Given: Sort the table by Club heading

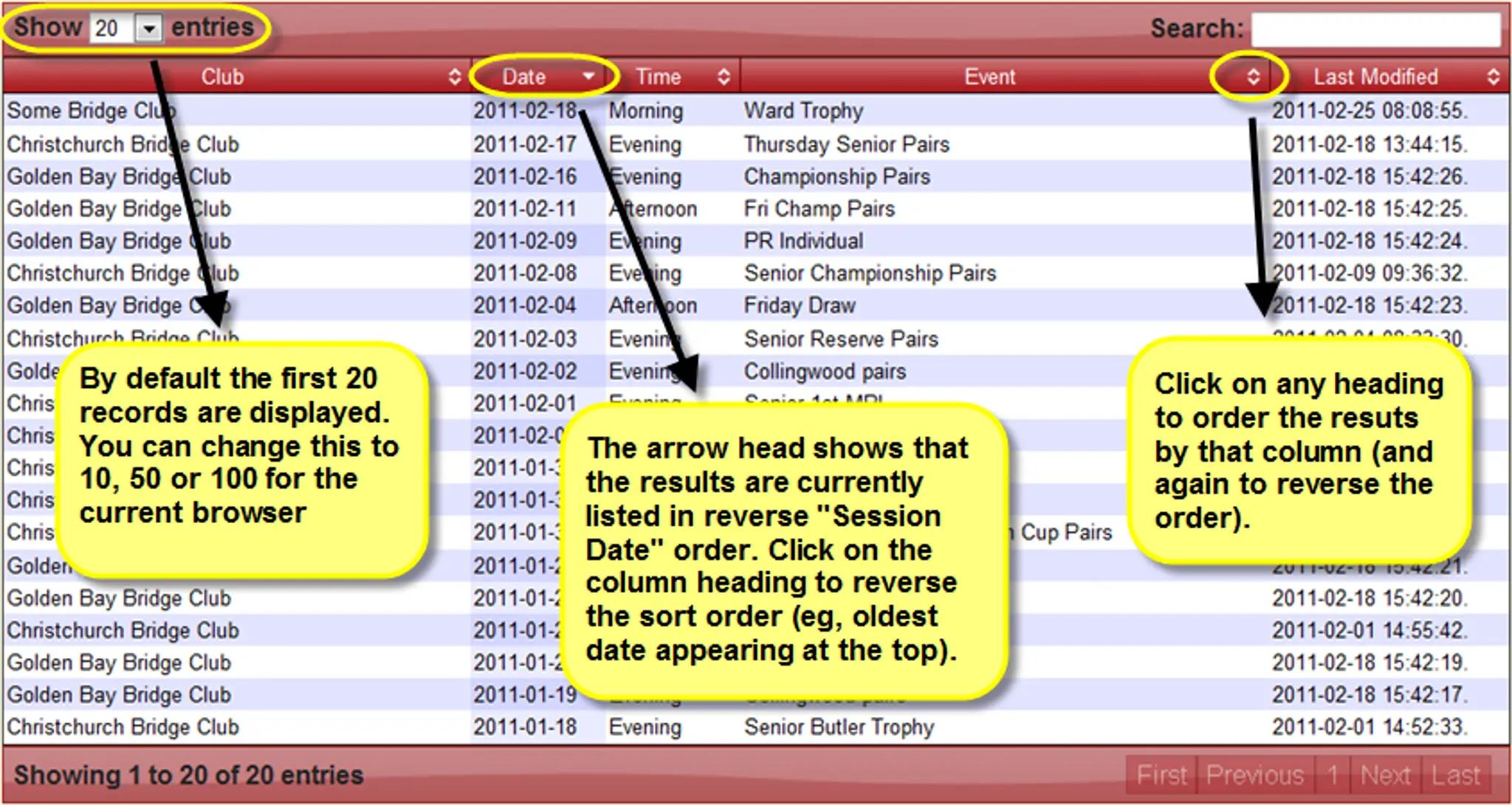Looking at the screenshot, I should [222, 77].
